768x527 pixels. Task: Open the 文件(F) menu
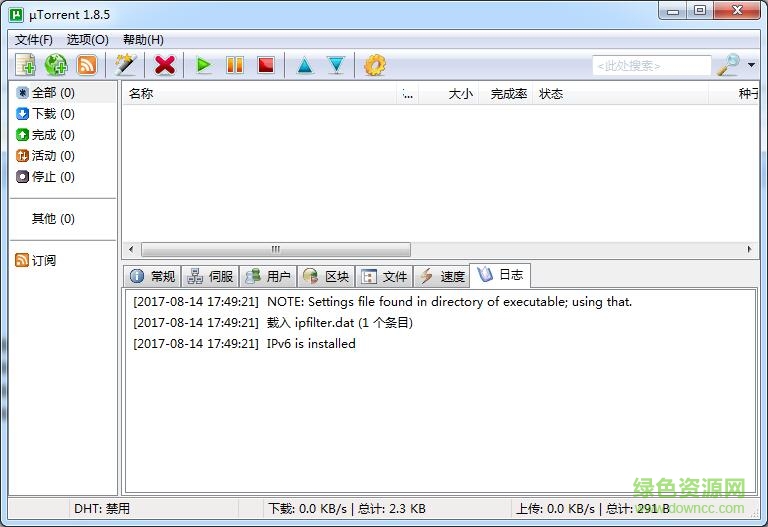tap(34, 40)
